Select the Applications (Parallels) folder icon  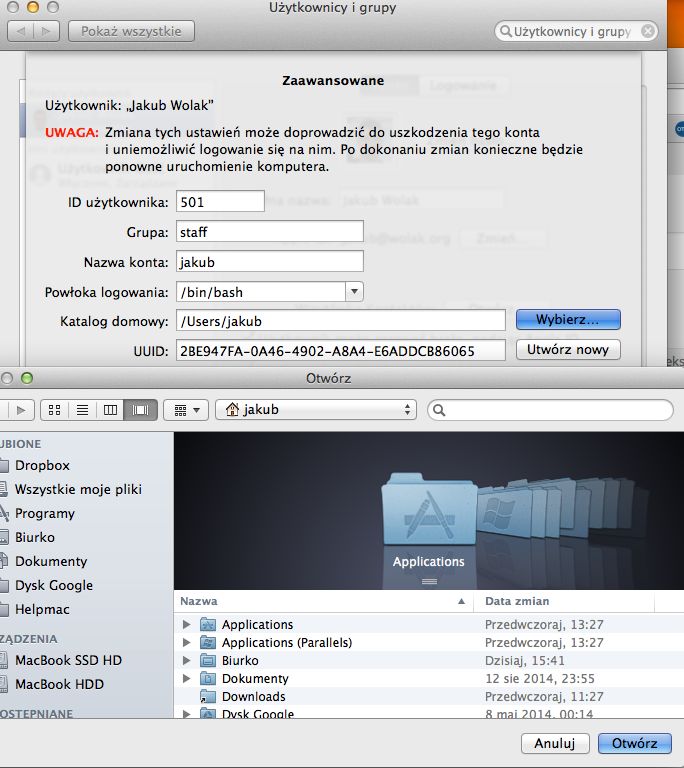[x=208, y=643]
